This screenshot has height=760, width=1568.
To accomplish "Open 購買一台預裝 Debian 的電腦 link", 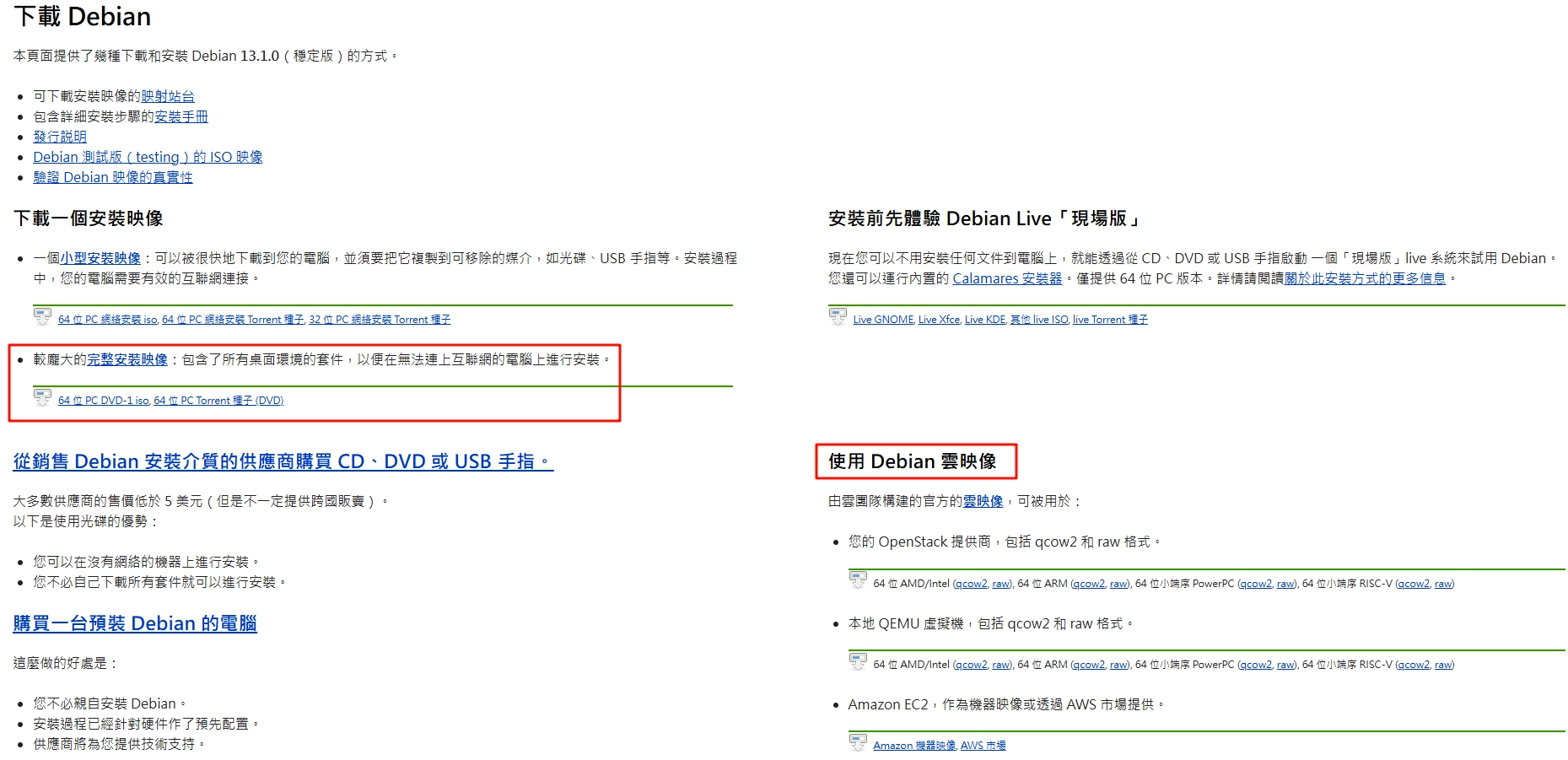I will 137,623.
